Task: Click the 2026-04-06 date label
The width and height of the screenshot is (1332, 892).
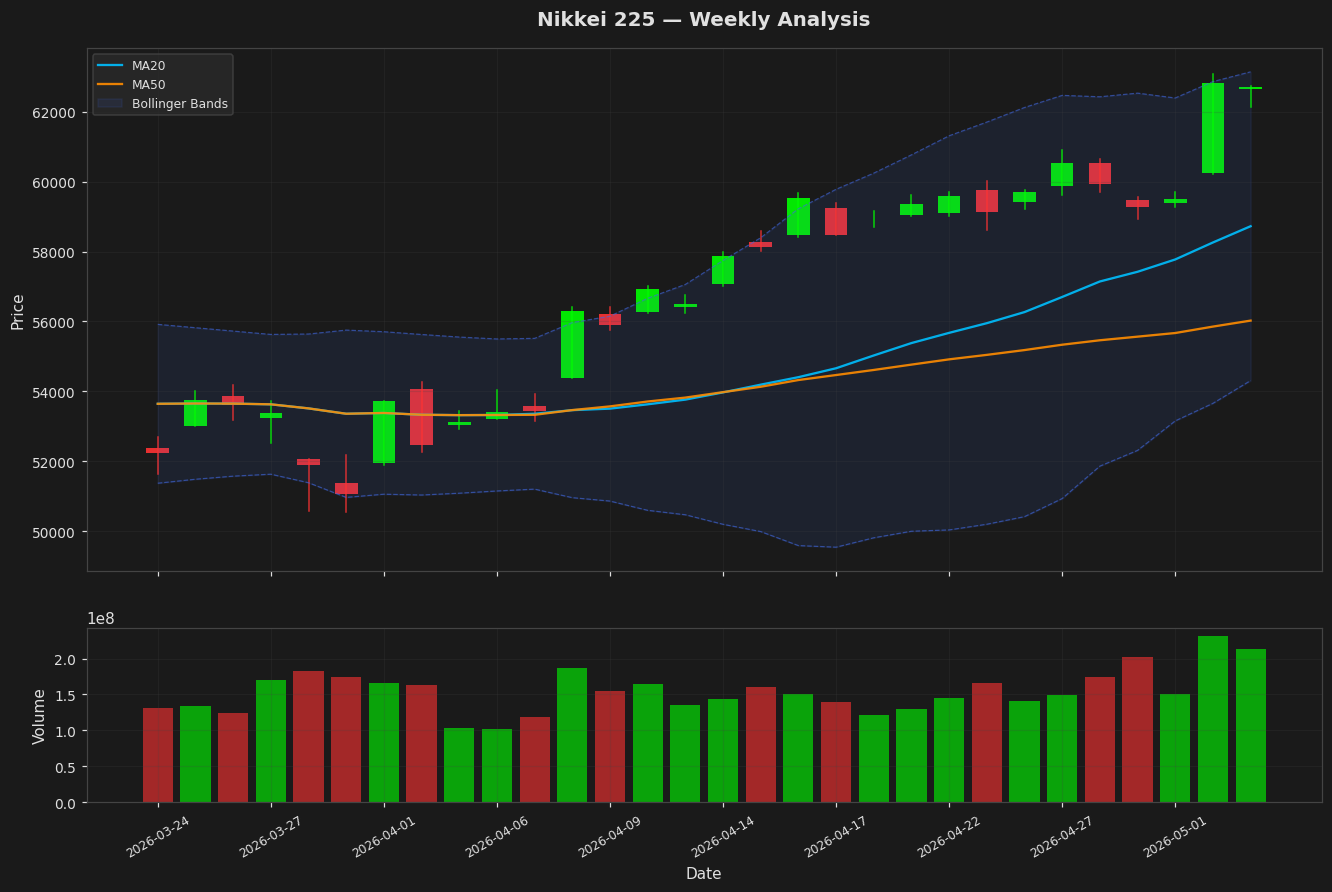Action: [x=496, y=837]
